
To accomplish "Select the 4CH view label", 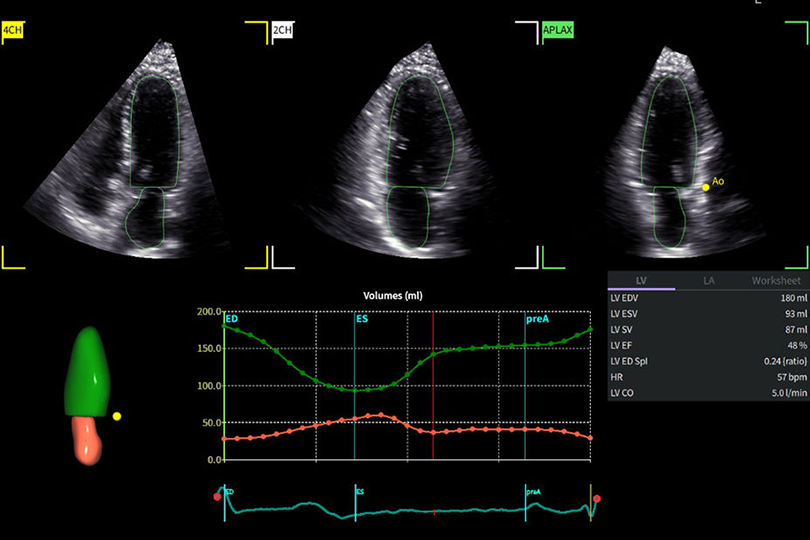I will (x=12, y=30).
